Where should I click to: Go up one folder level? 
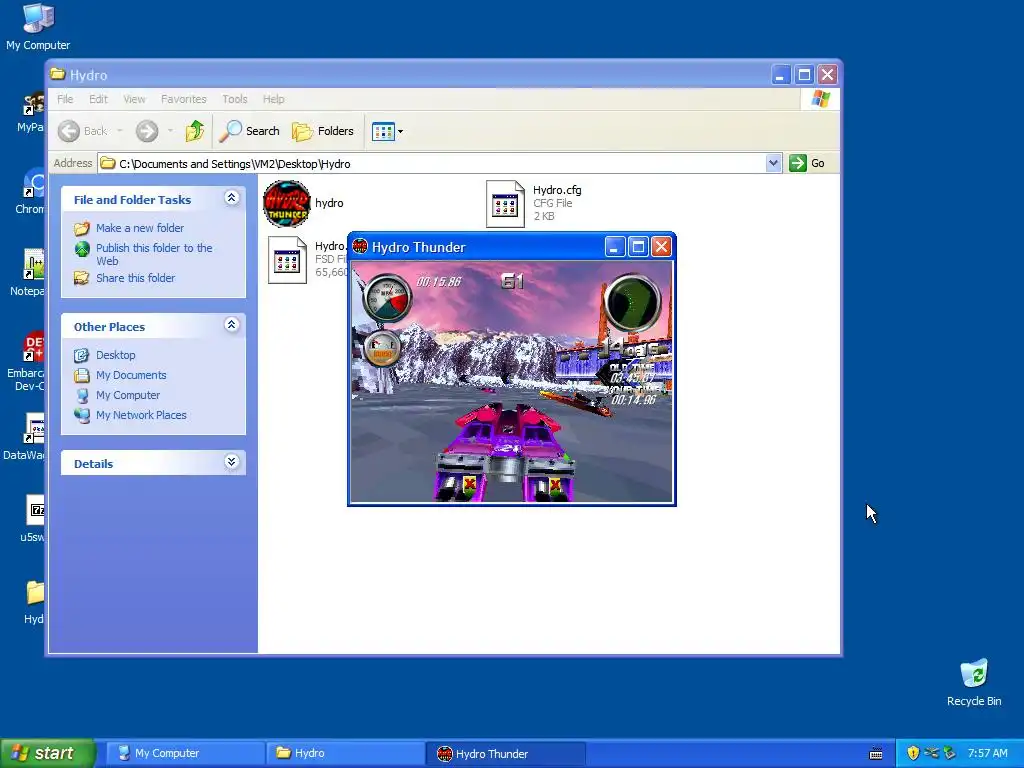coord(195,131)
